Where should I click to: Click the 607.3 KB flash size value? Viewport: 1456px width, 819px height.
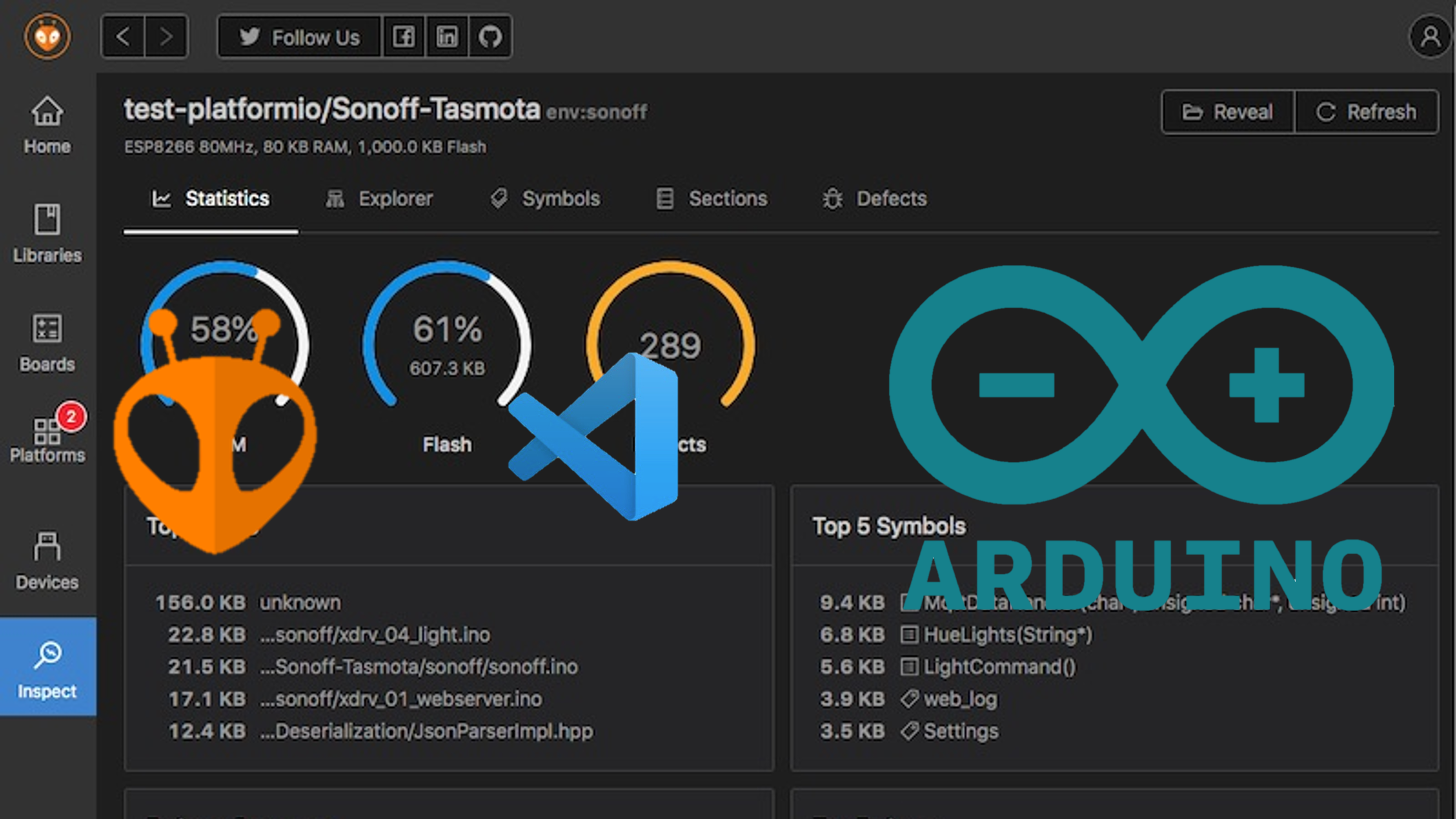[x=447, y=369]
